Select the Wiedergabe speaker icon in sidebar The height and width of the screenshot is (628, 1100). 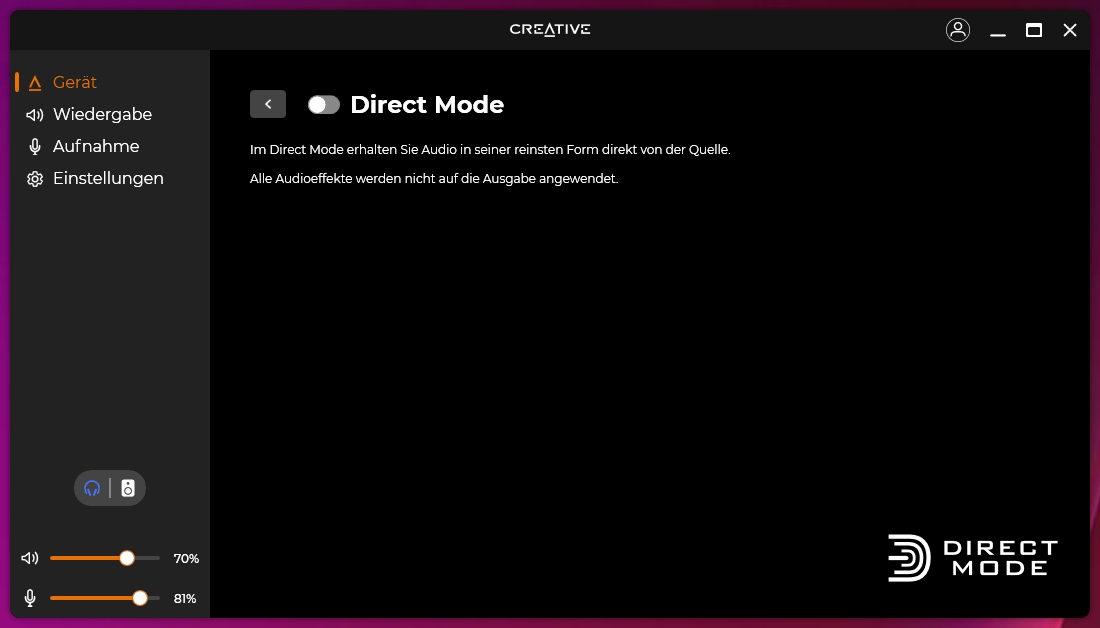pyautogui.click(x=33, y=114)
